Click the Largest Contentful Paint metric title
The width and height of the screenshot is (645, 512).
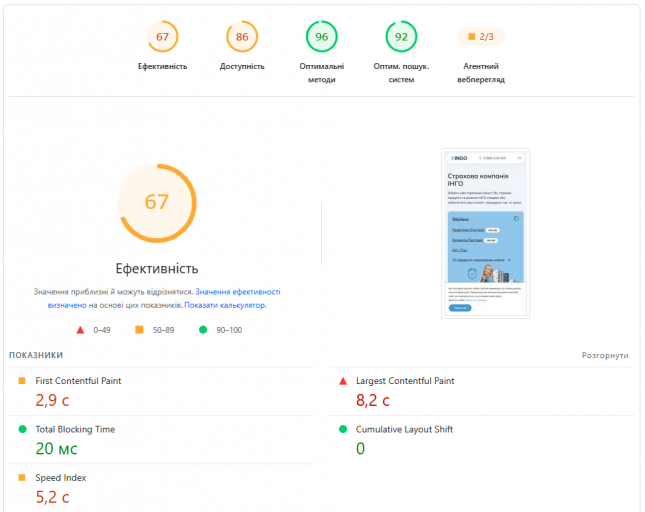(405, 381)
